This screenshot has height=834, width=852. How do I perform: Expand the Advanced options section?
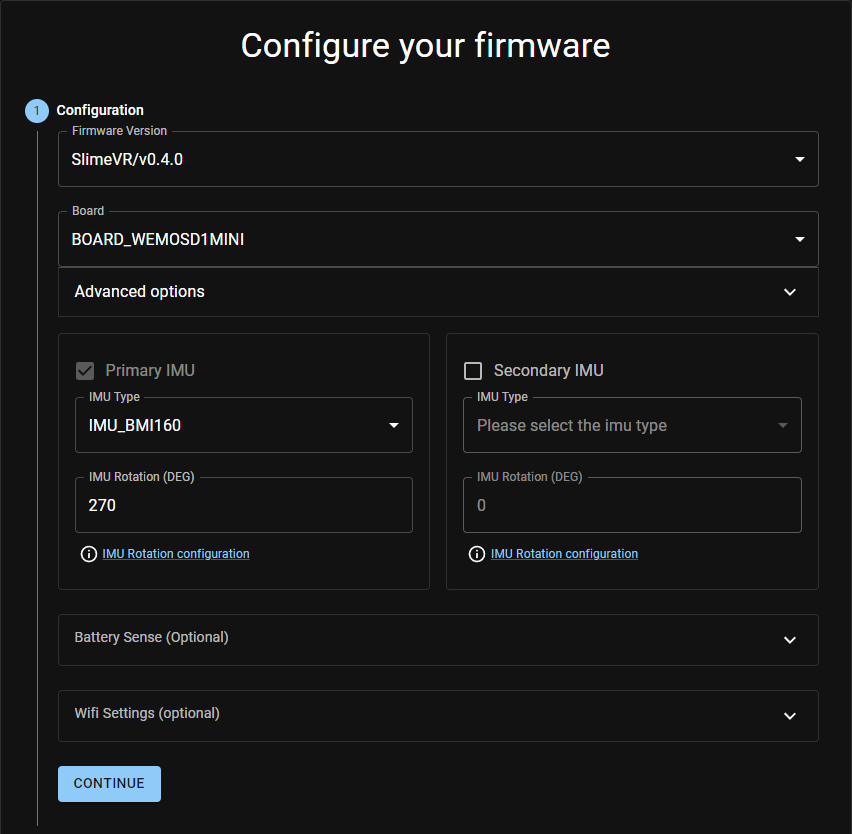pyautogui.click(x=438, y=292)
